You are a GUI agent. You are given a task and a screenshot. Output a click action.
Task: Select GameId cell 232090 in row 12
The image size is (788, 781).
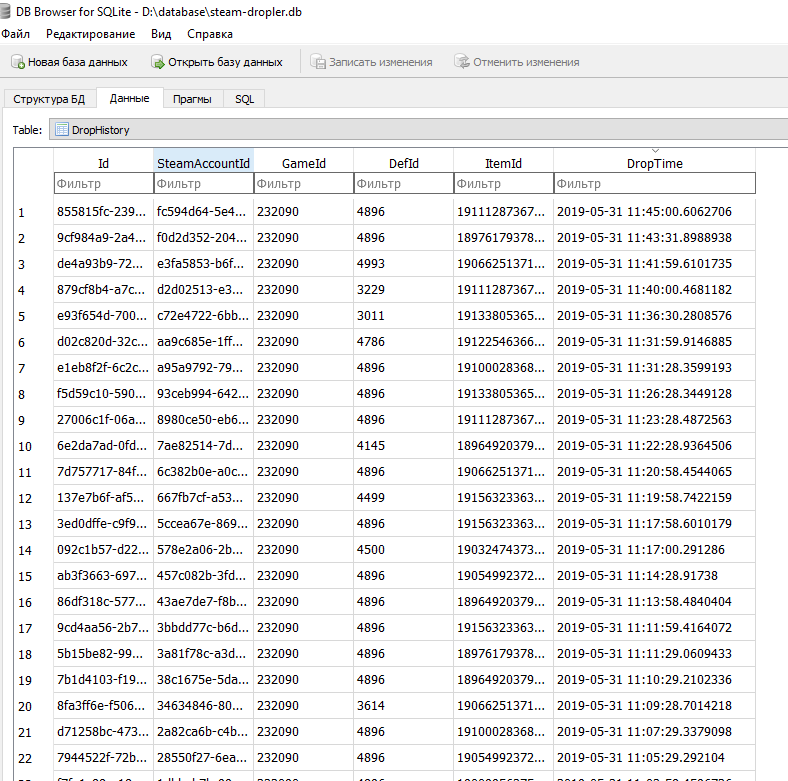pos(304,498)
